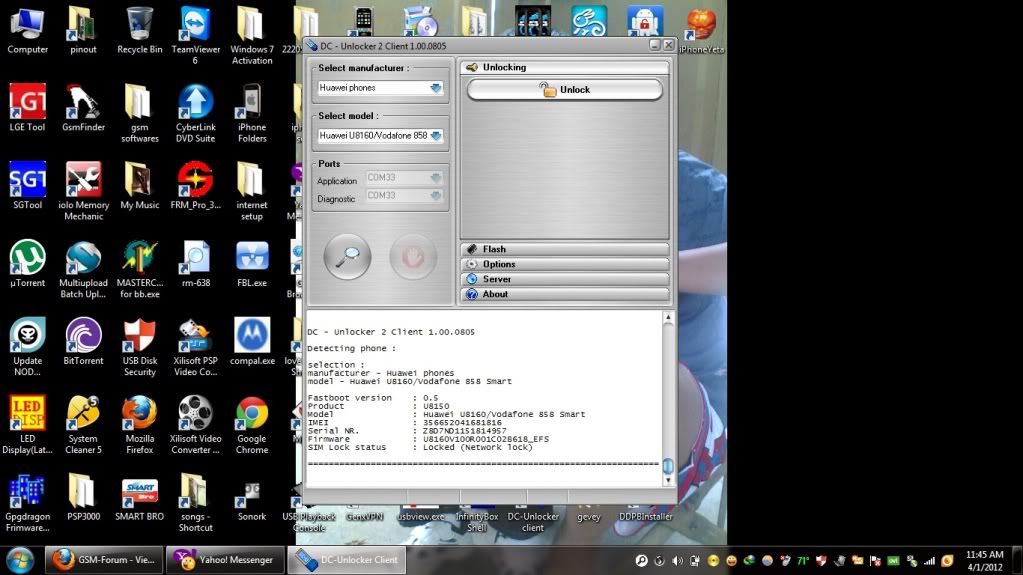Open Xilisoft Video Converter icon
The width and height of the screenshot is (1023, 575).
click(195, 425)
